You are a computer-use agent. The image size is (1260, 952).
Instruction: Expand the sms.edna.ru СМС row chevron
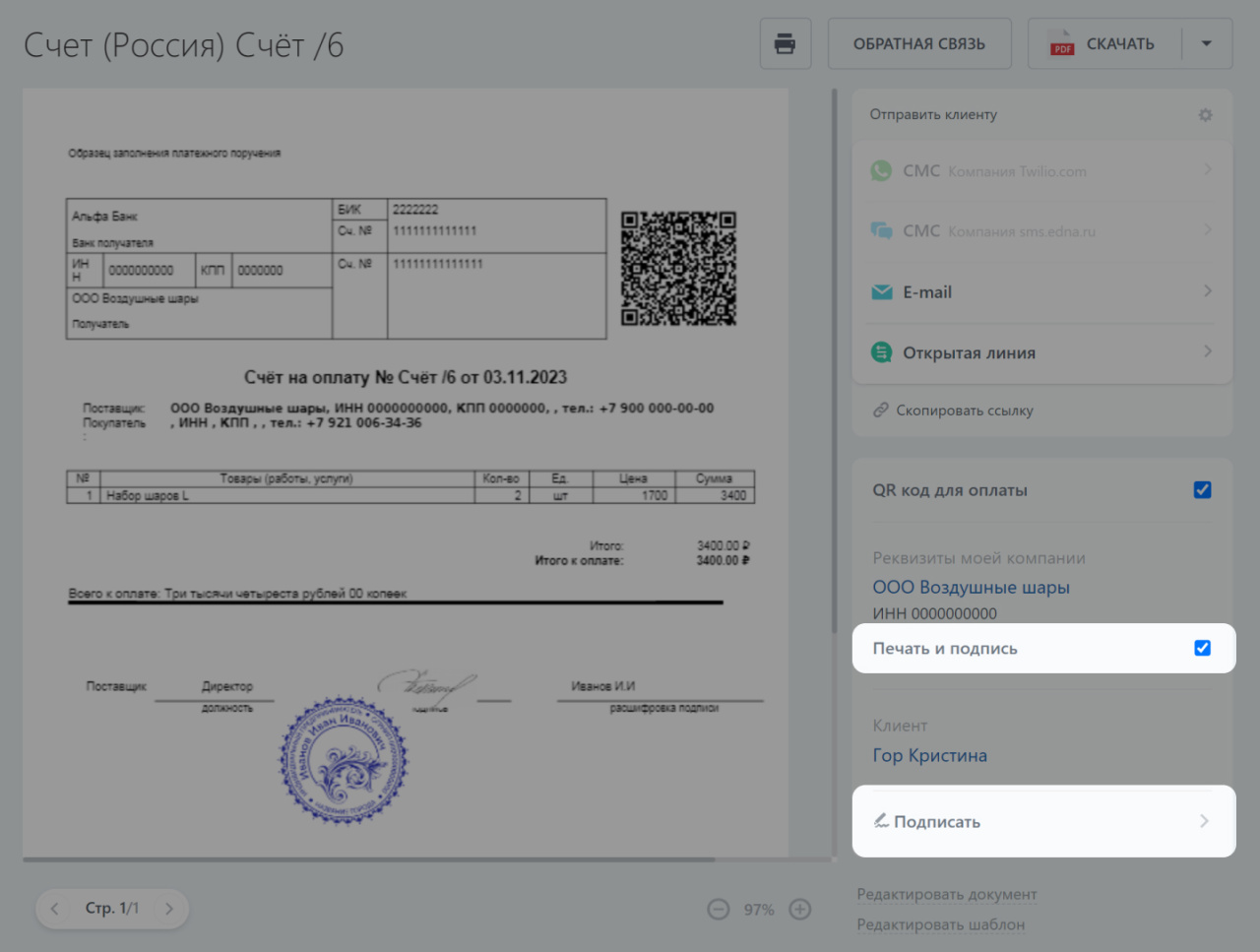pos(1208,230)
